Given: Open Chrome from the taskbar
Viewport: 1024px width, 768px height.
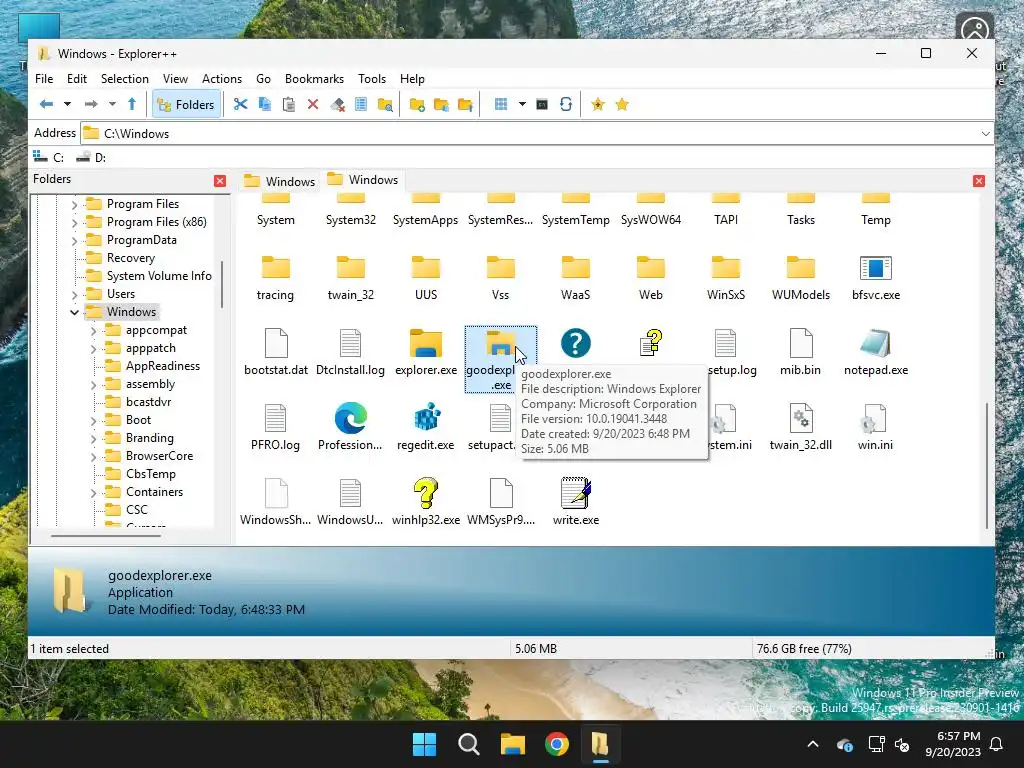Looking at the screenshot, I should pyautogui.click(x=556, y=744).
